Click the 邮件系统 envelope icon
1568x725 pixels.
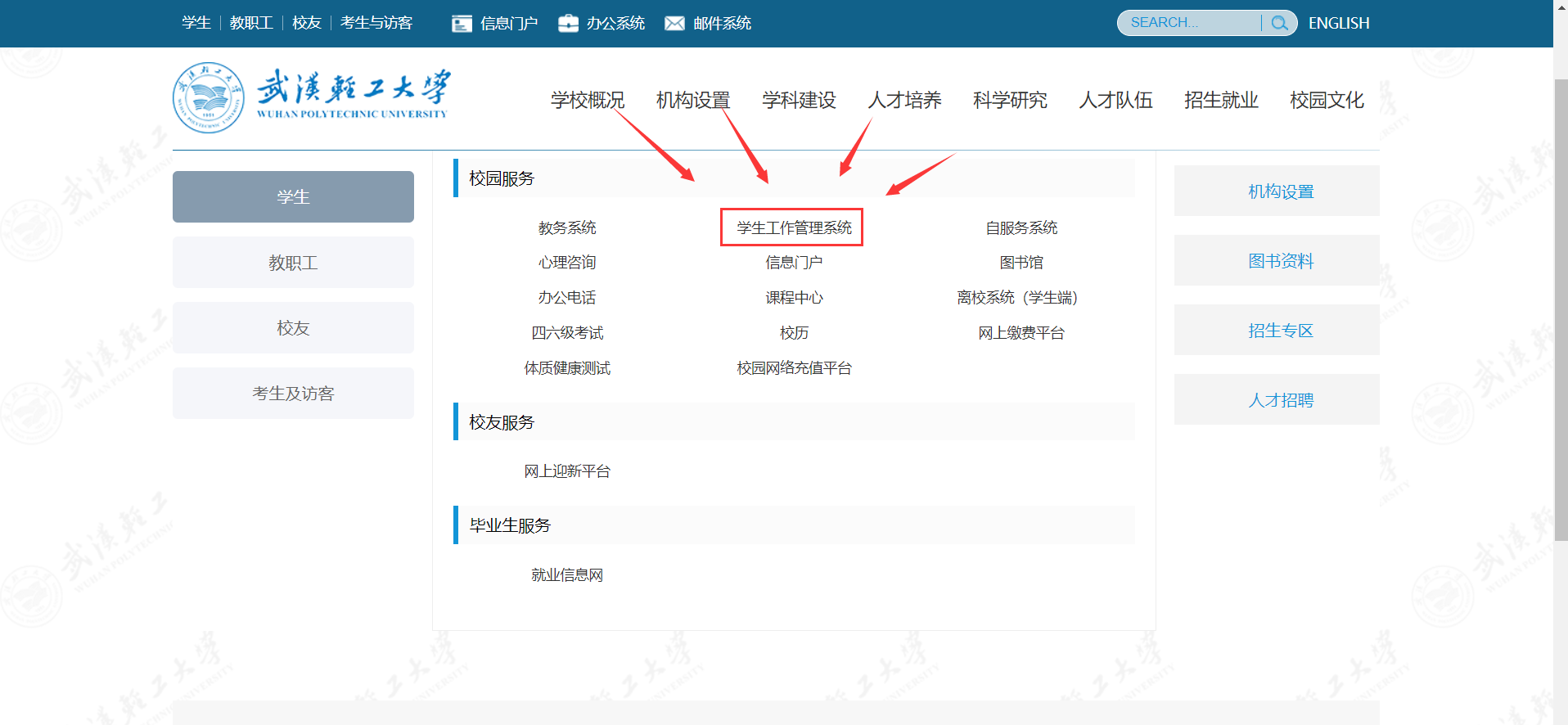674,24
